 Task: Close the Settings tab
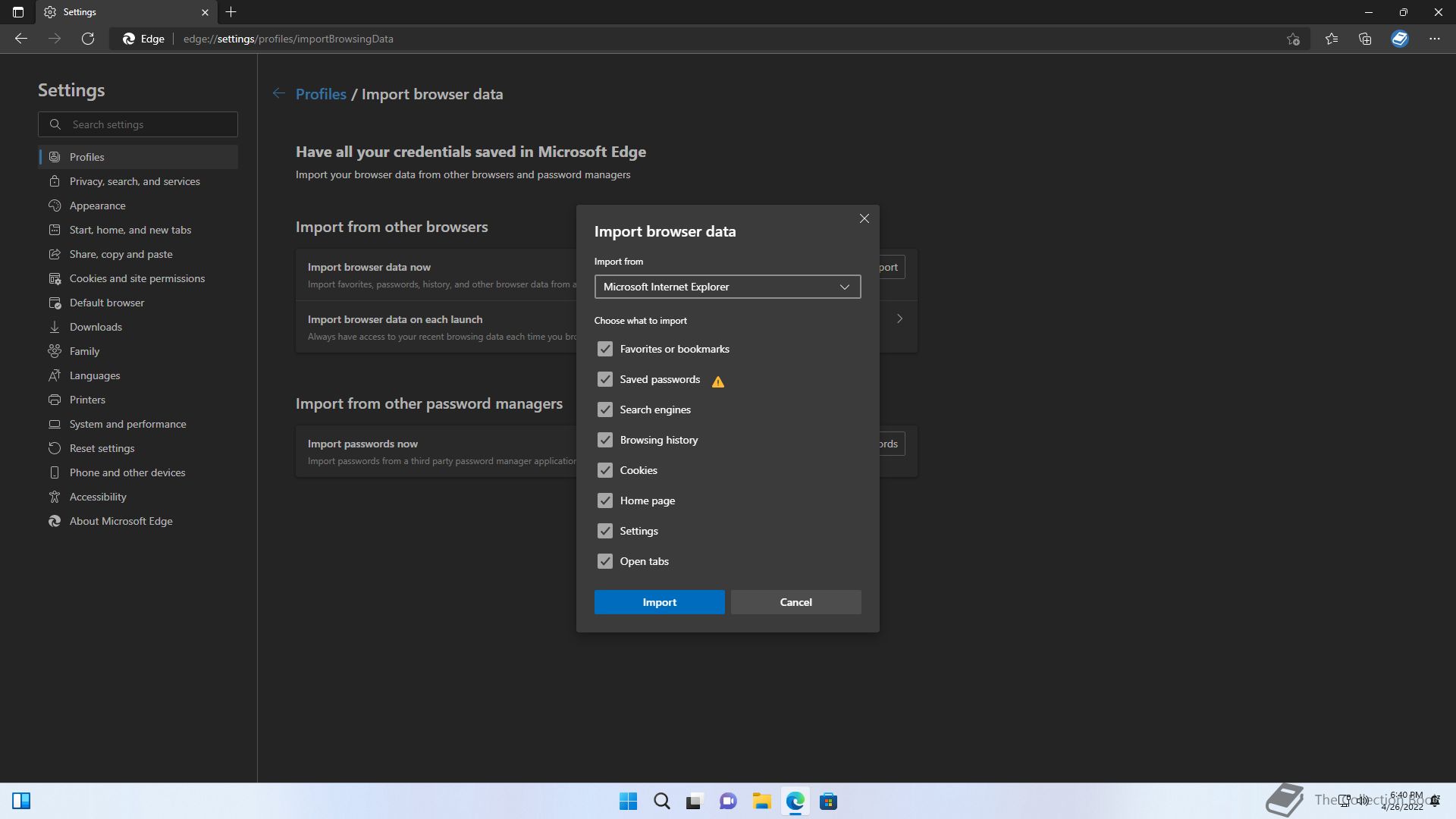pos(205,12)
